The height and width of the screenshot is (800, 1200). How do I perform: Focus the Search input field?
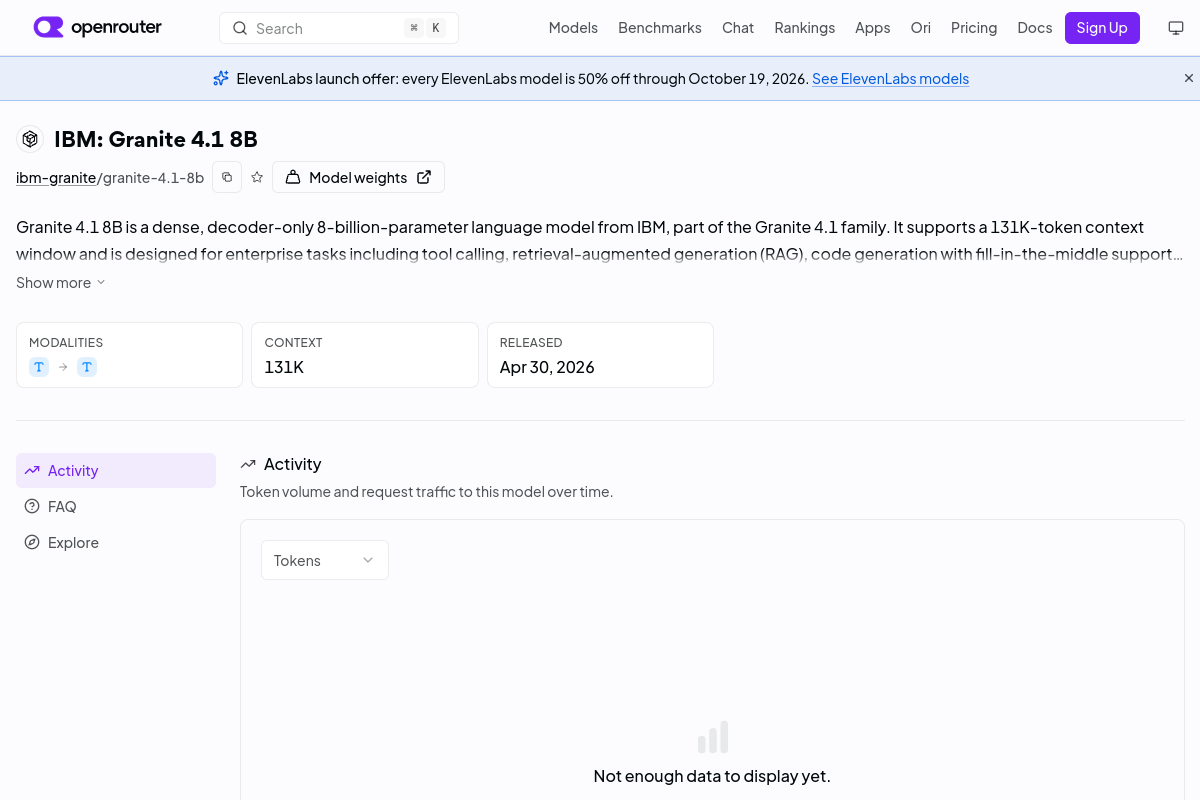click(x=339, y=28)
